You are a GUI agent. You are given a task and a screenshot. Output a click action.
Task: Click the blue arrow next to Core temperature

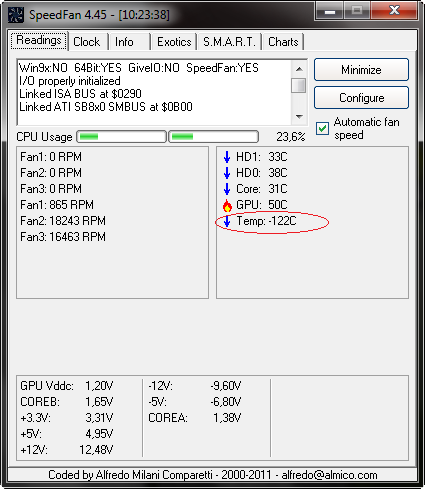(x=227, y=189)
